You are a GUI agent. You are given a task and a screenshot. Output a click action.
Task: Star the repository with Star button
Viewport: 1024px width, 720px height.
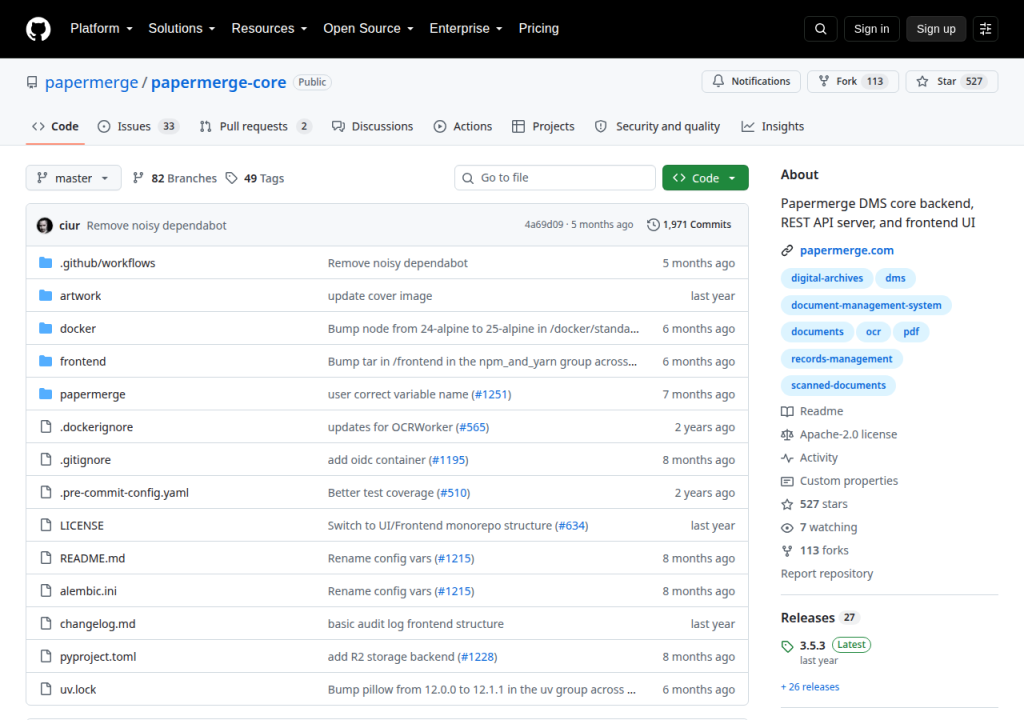(952, 81)
